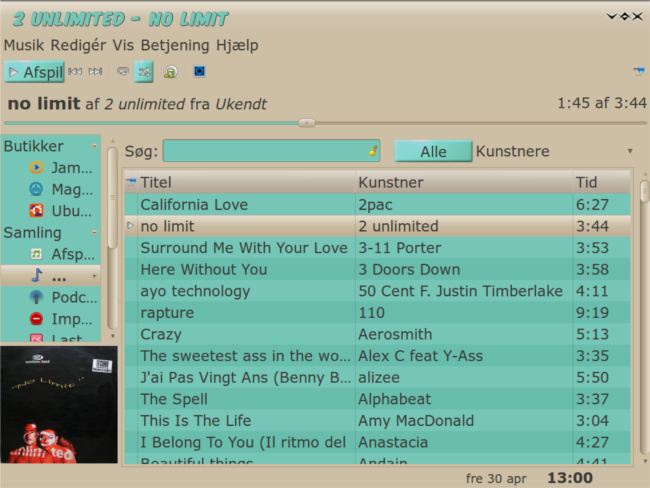This screenshot has width=650, height=488.
Task: Click the No Limit album cover art
Action: pyautogui.click(x=59, y=405)
